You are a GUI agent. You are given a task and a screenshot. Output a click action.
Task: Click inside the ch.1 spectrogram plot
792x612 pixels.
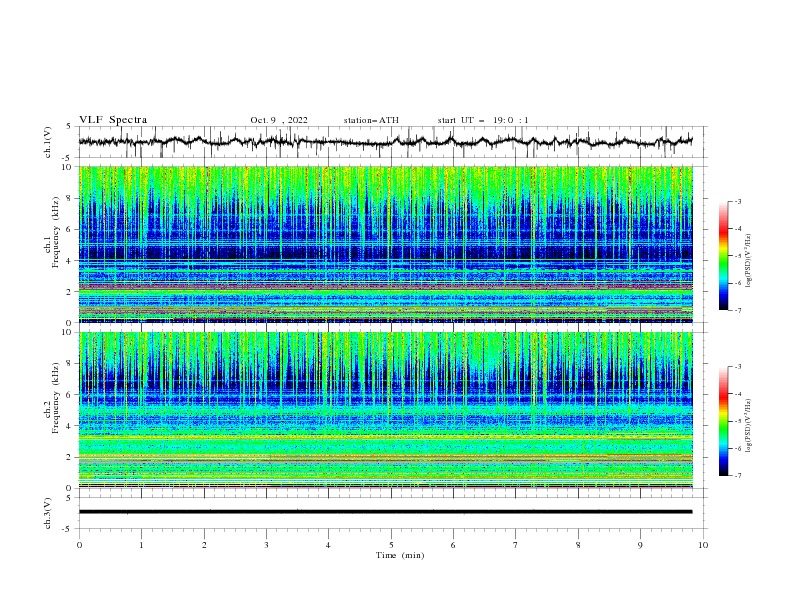coord(386,244)
